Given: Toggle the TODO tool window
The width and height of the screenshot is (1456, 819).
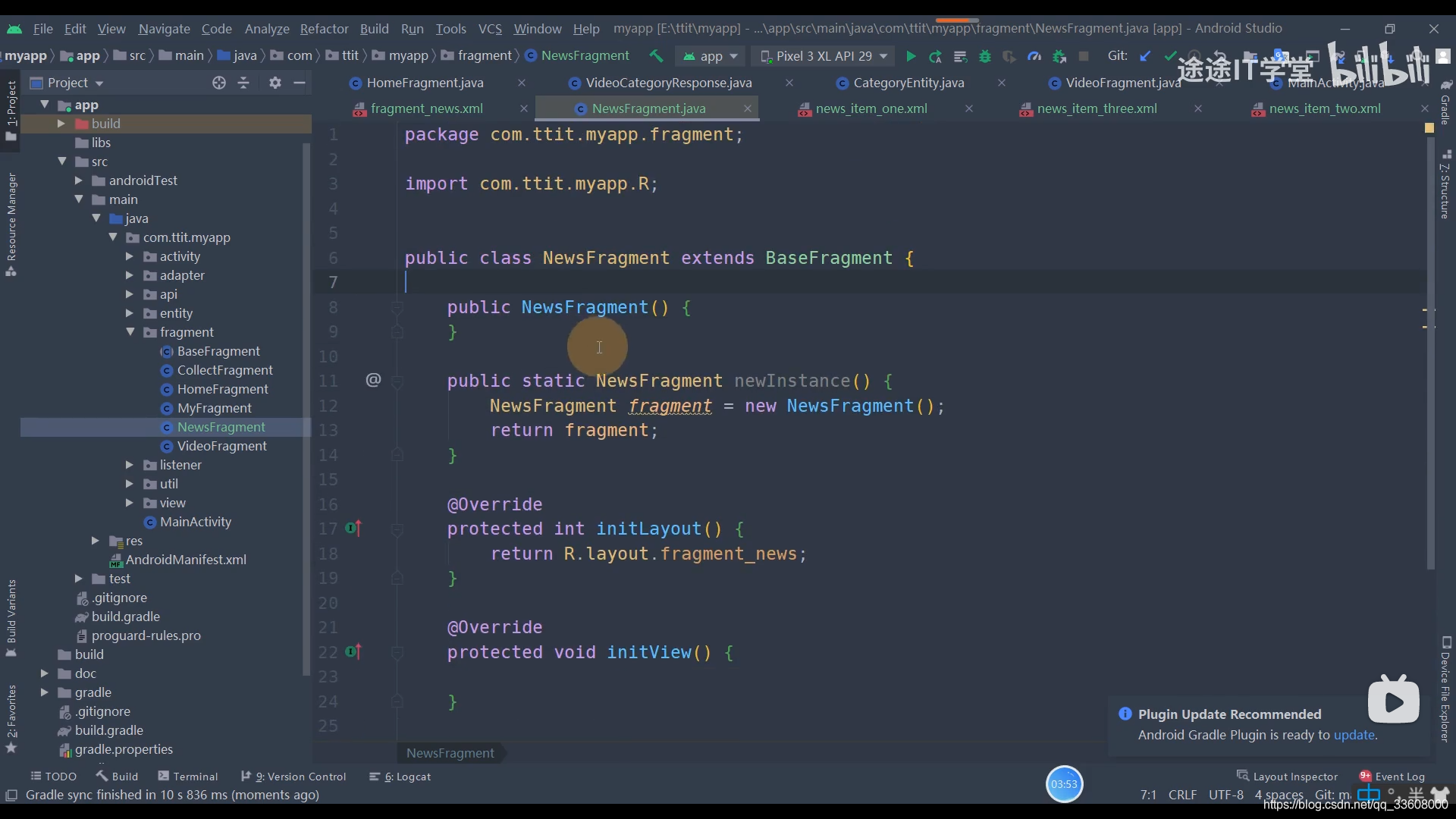Looking at the screenshot, I should point(53,777).
